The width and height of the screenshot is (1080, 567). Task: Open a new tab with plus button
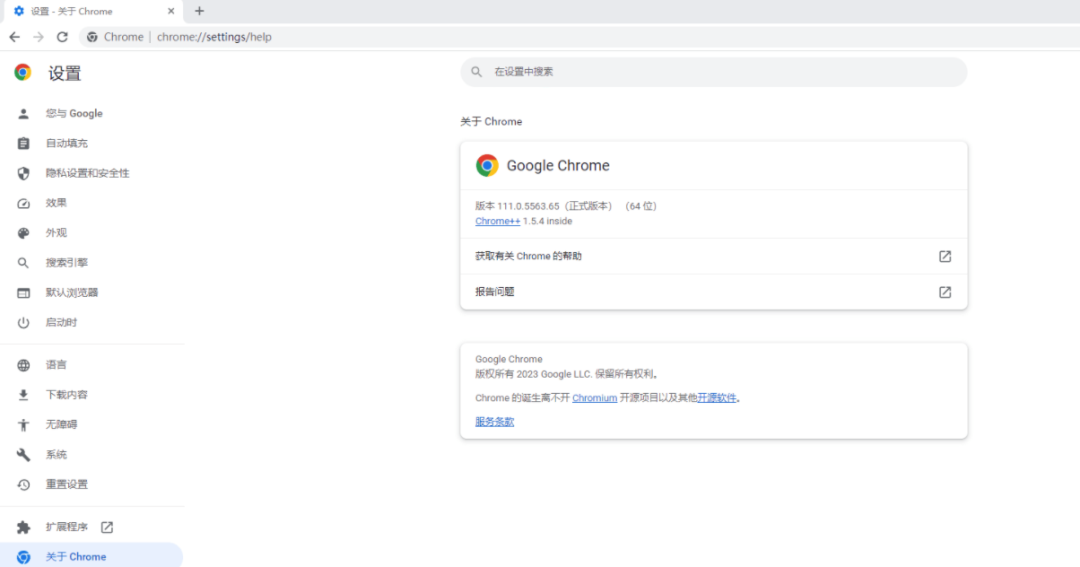199,11
